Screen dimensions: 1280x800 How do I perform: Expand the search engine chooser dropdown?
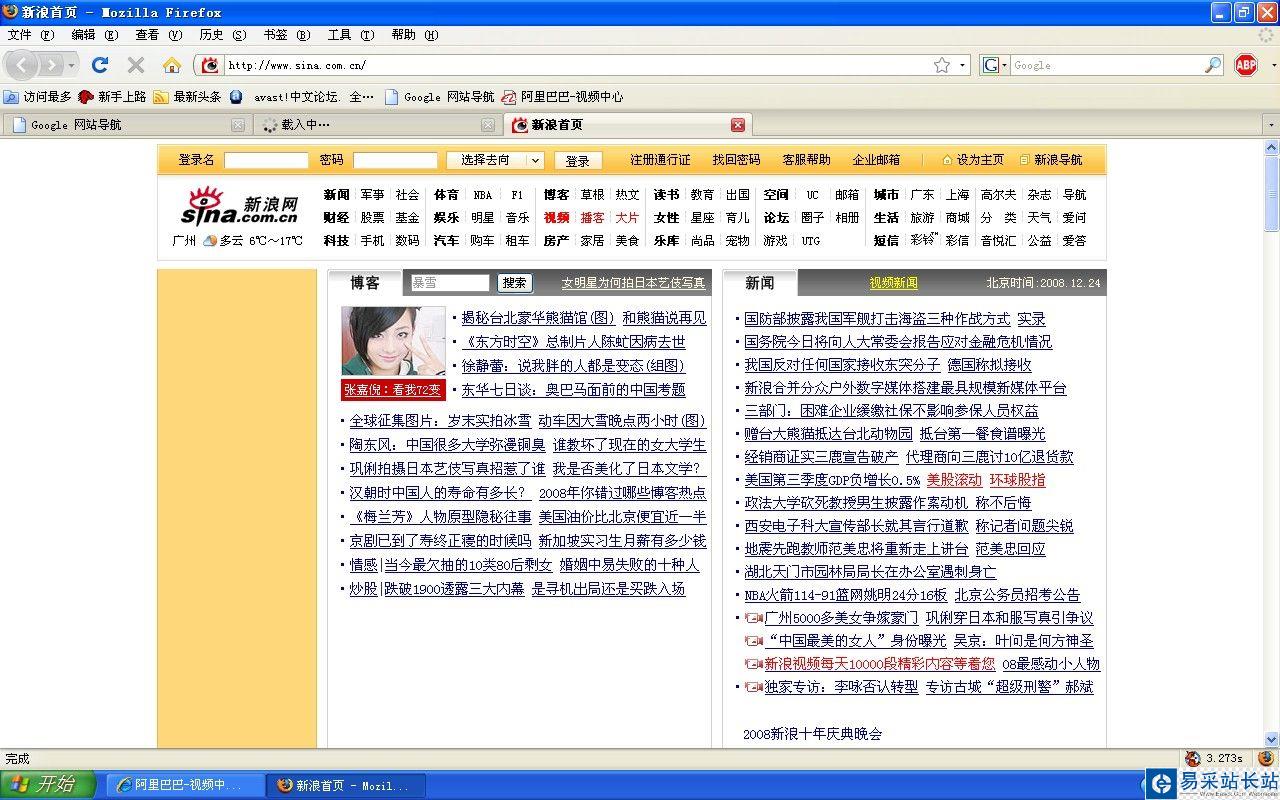[1003, 65]
